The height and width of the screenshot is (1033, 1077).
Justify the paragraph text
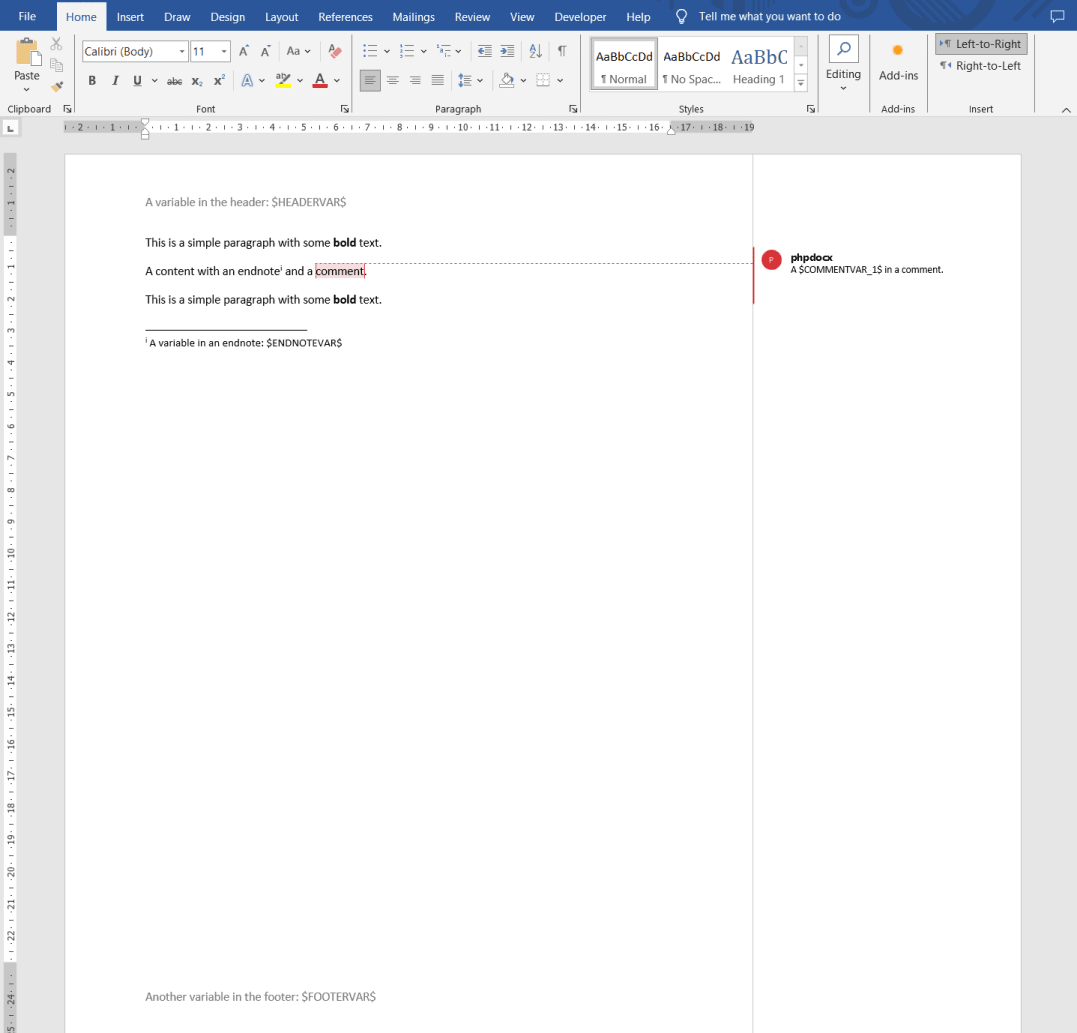click(x=438, y=80)
